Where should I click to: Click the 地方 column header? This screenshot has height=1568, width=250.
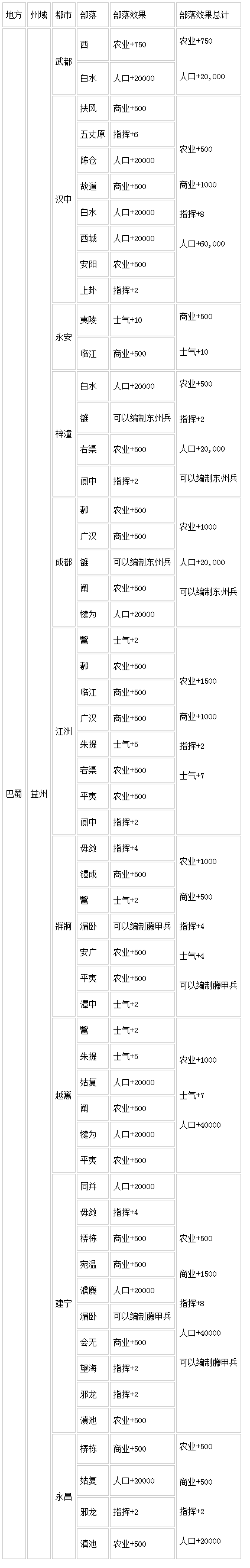(x=14, y=15)
